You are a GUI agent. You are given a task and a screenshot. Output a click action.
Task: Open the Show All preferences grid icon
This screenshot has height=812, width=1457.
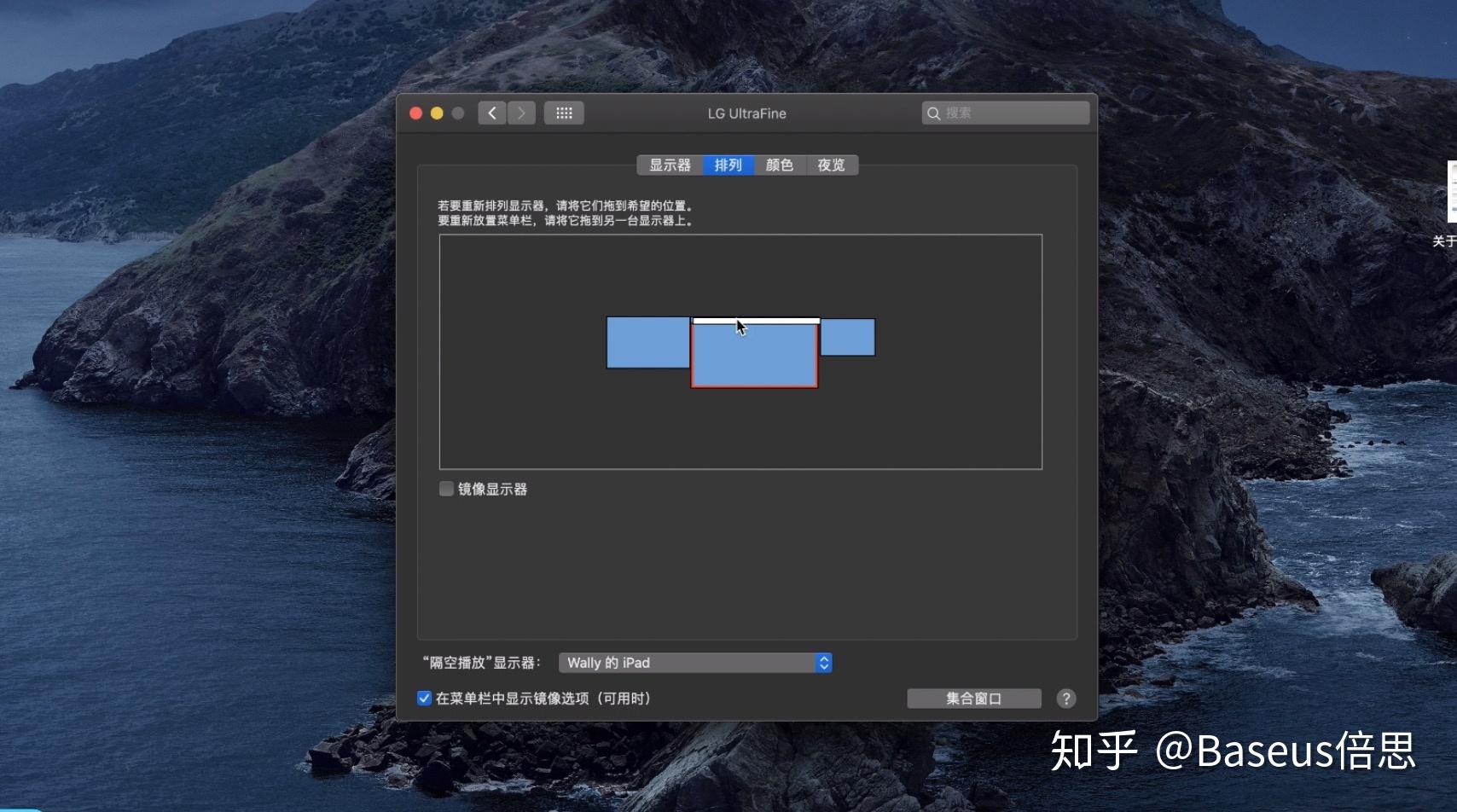click(563, 113)
